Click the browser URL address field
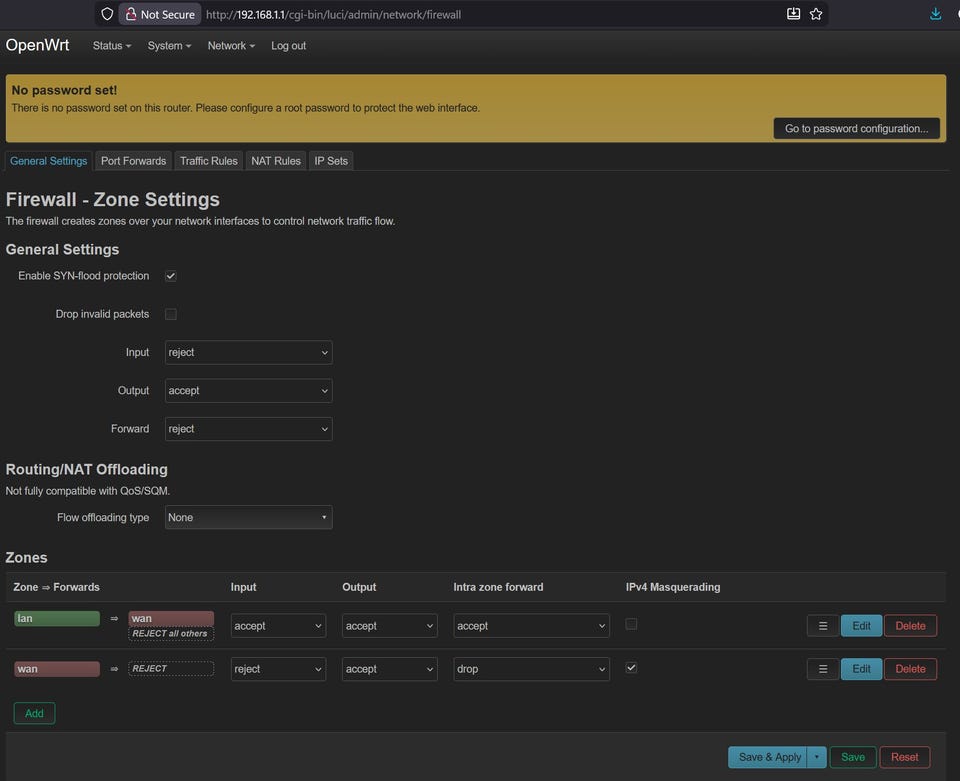The width and height of the screenshot is (960, 781). [x=480, y=15]
